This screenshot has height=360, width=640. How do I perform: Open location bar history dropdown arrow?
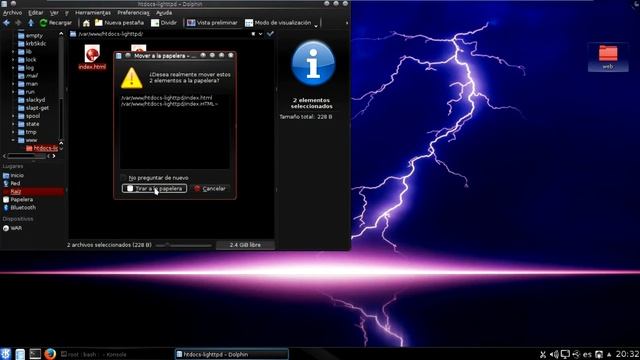260,34
